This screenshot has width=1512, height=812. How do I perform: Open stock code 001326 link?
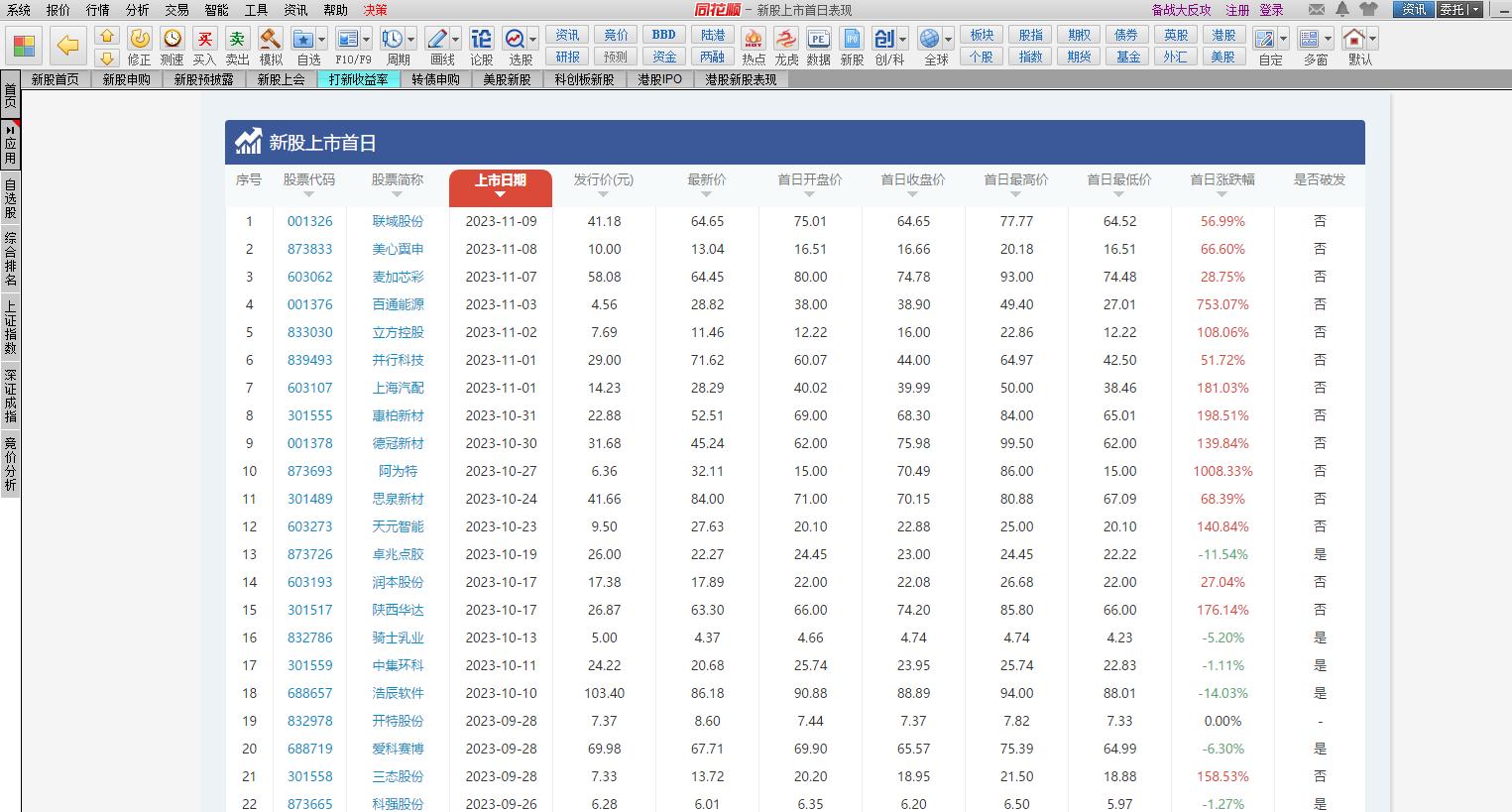[x=309, y=221]
